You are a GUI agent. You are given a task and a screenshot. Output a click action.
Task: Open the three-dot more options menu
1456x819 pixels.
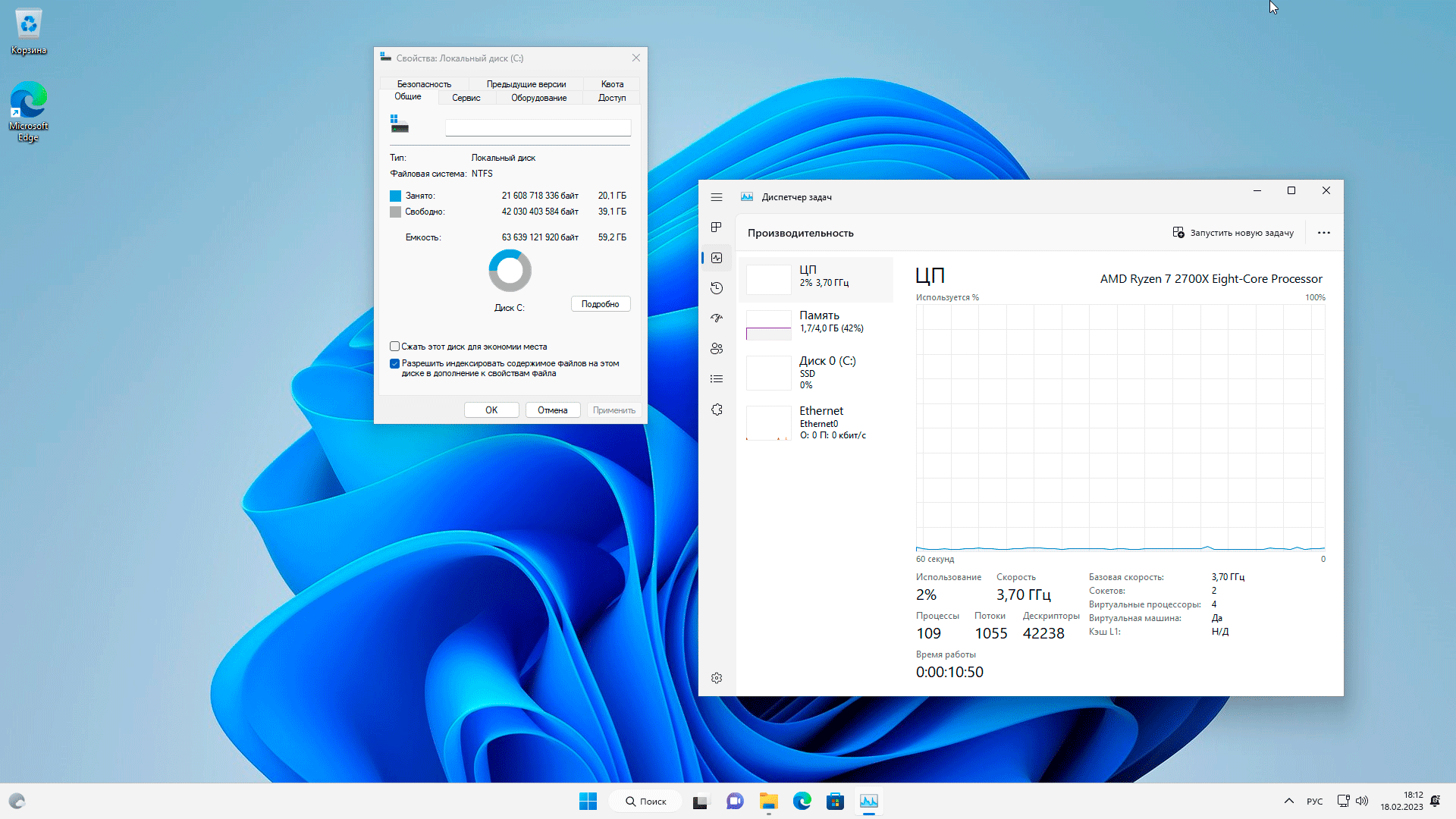[x=1324, y=233]
